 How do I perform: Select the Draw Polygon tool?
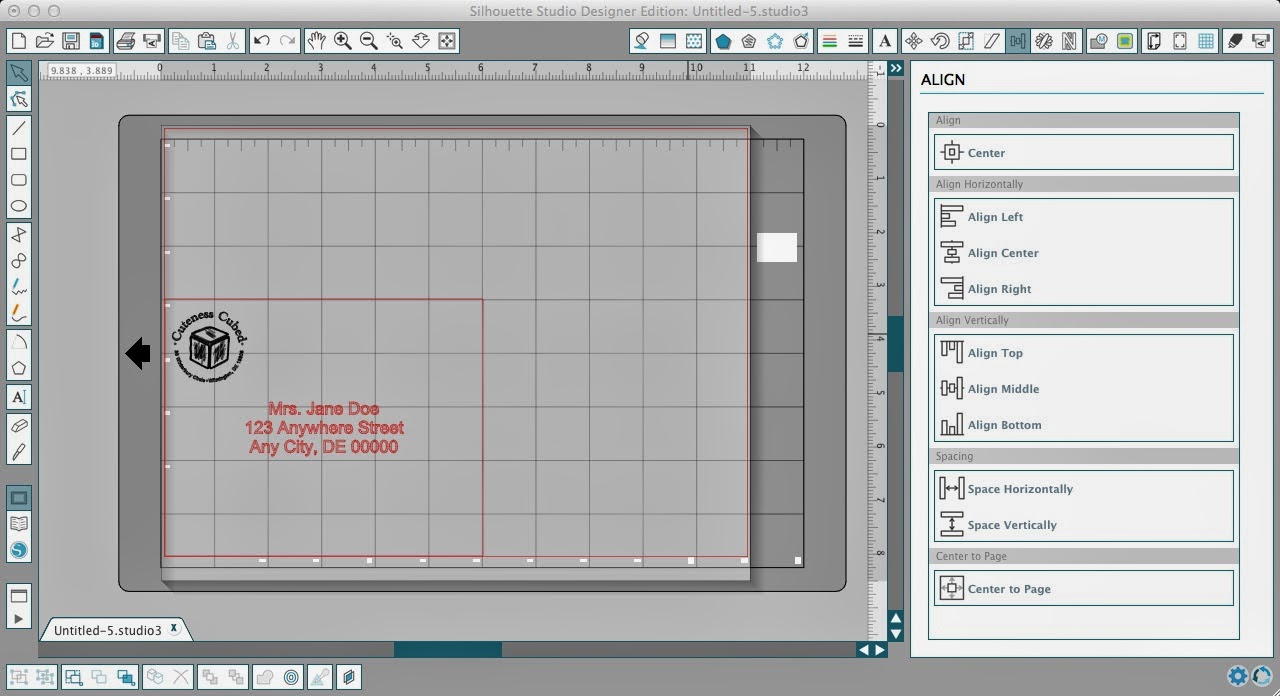tap(18, 235)
